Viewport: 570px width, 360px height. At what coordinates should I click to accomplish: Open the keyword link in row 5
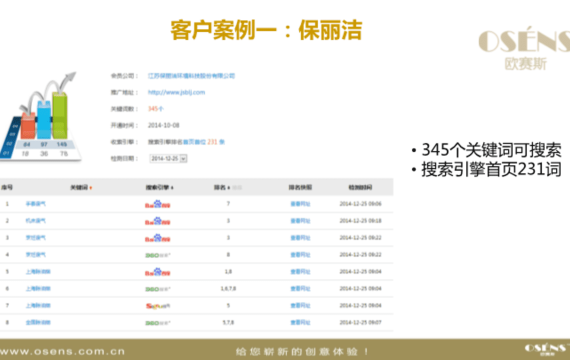[x=38, y=272]
